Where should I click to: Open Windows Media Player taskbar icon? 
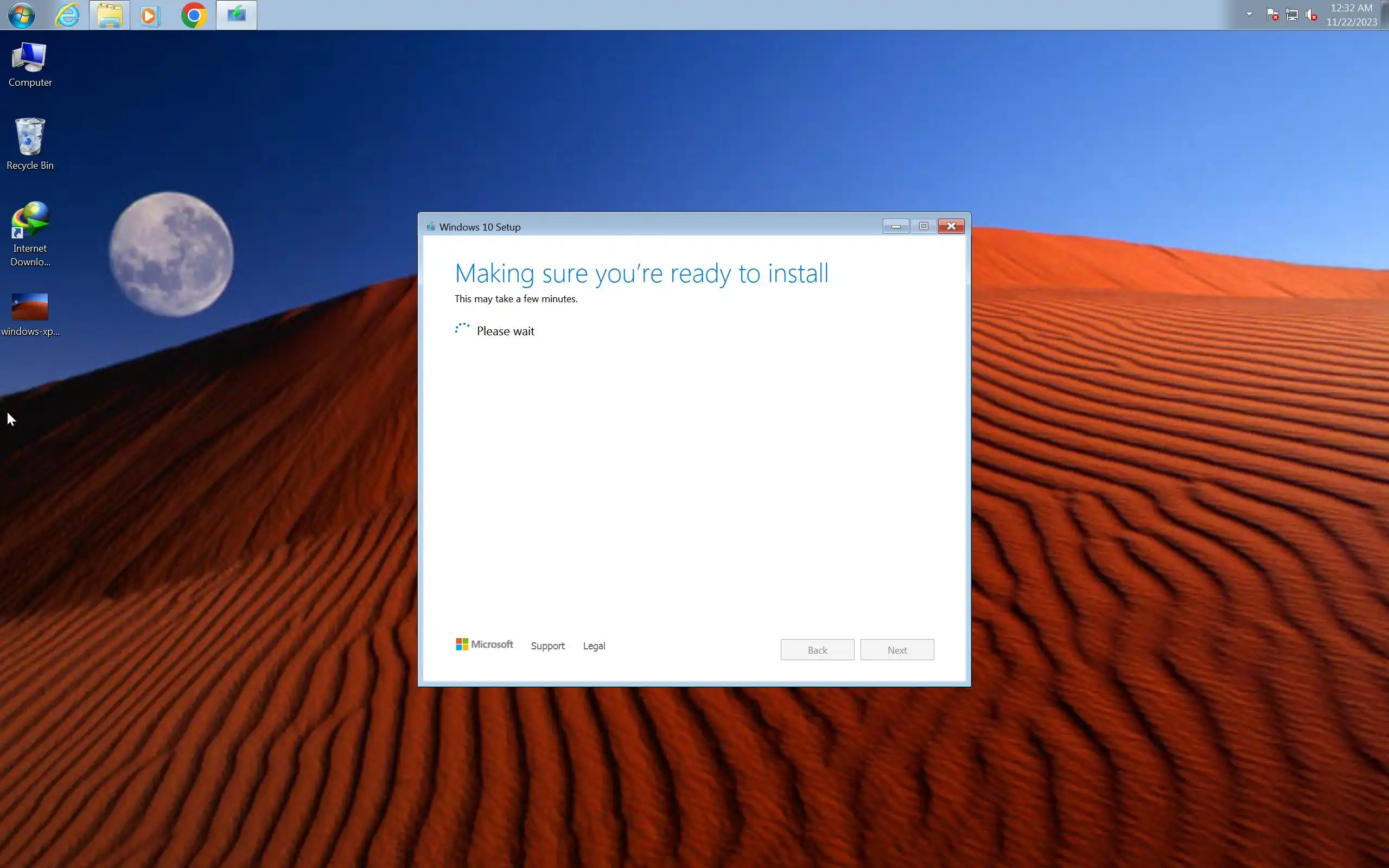(150, 15)
